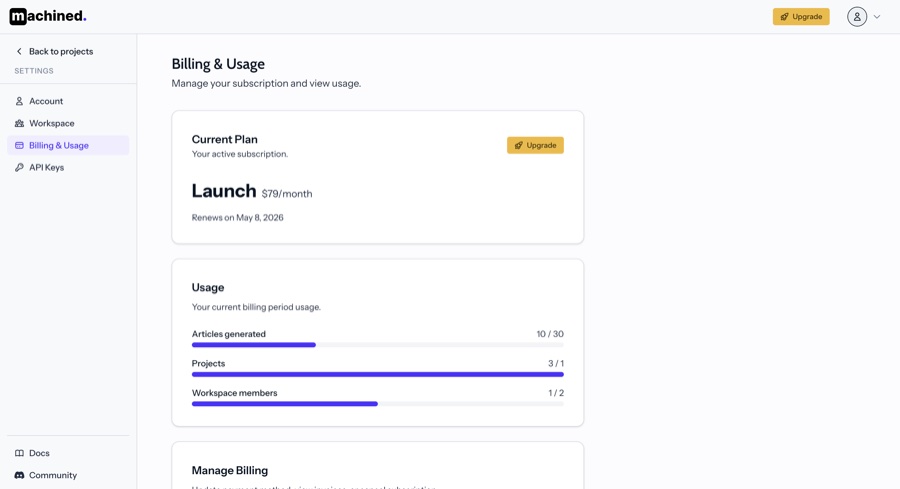The height and width of the screenshot is (489, 900).
Task: Click the Articles generated progress bar
Action: pos(378,345)
